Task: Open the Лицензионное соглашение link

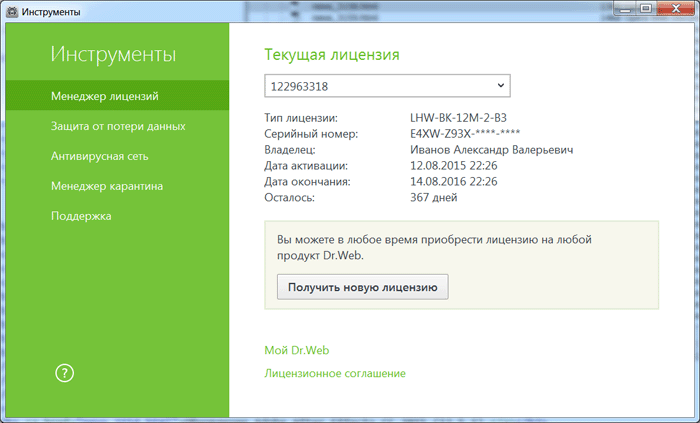Action: click(335, 373)
